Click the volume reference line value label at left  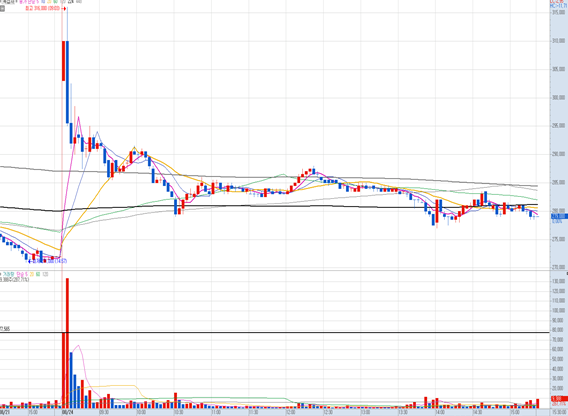(5, 329)
